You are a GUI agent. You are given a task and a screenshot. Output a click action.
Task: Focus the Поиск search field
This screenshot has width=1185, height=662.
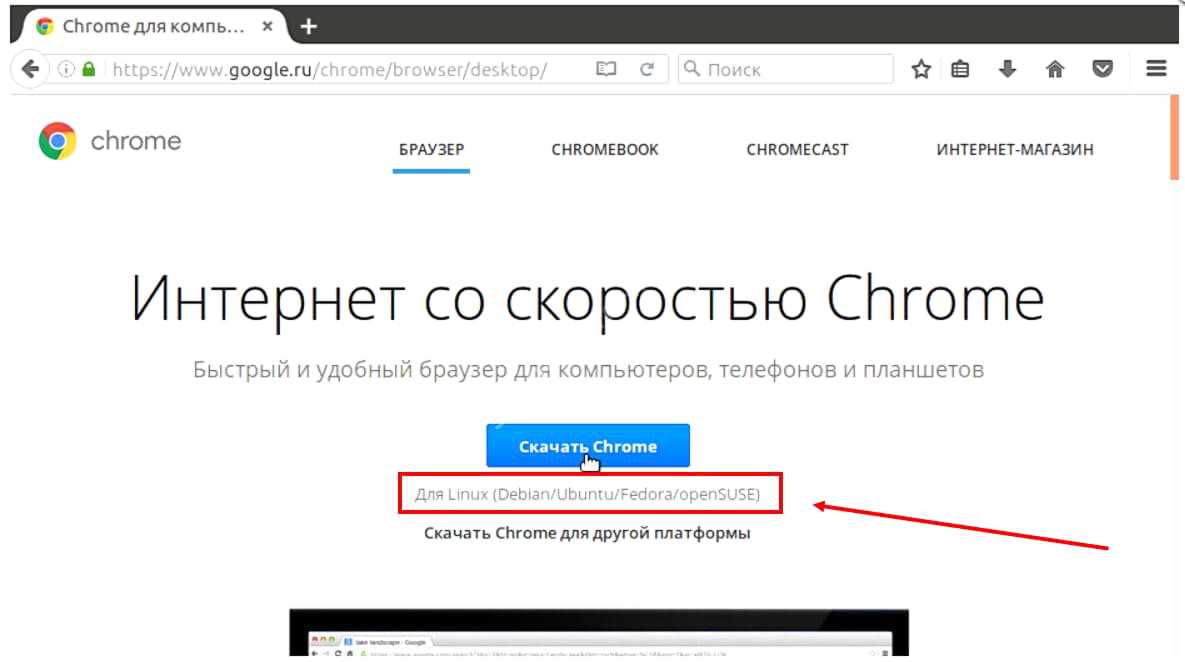[x=786, y=69]
